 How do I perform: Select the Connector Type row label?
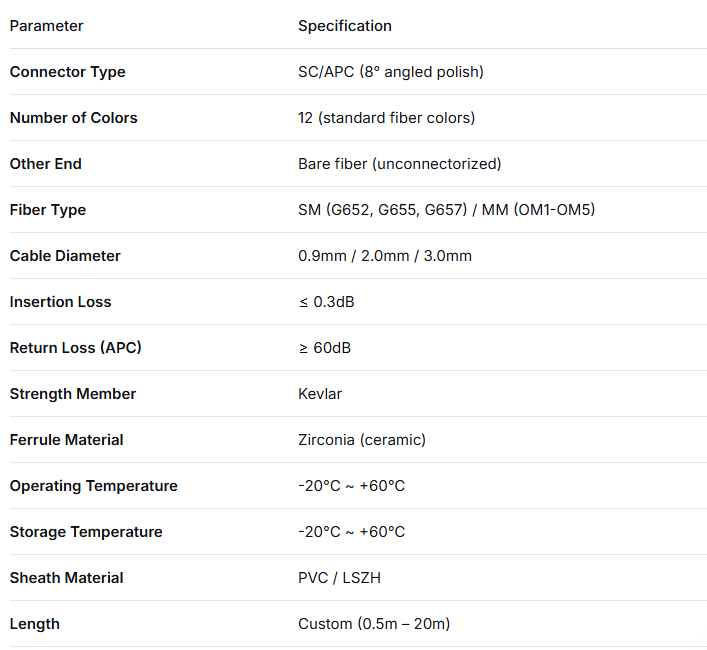(x=68, y=72)
